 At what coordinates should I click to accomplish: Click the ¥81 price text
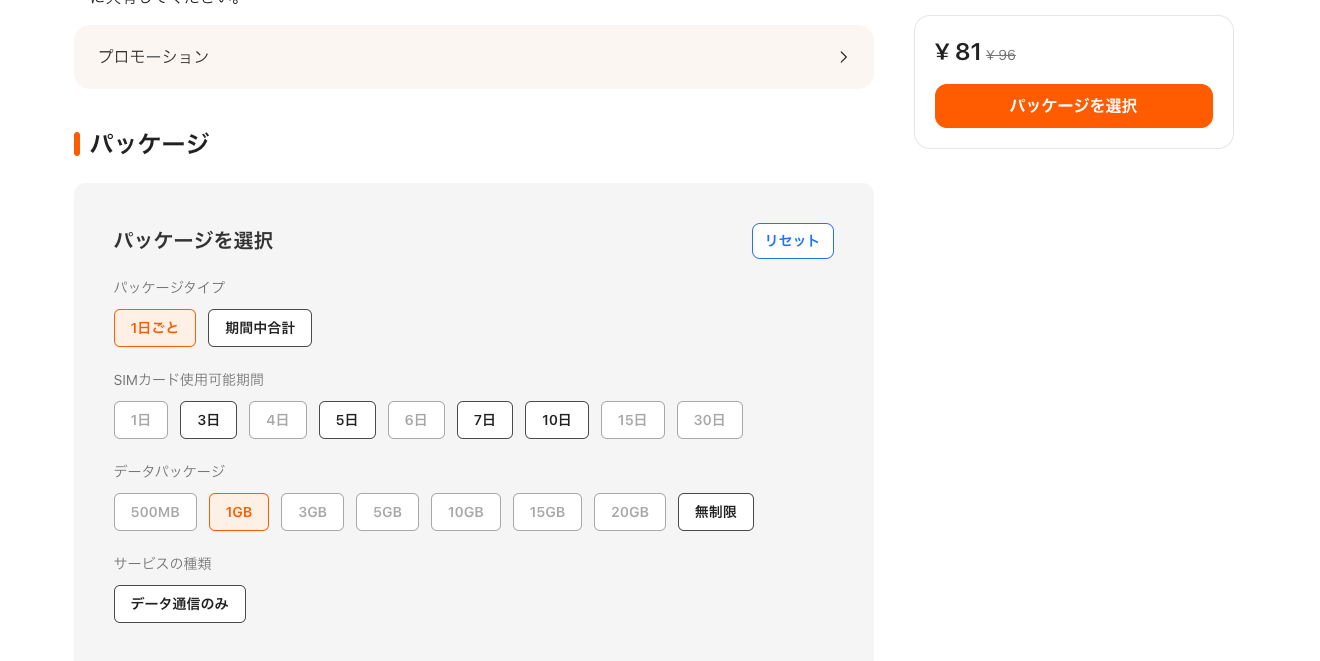958,52
